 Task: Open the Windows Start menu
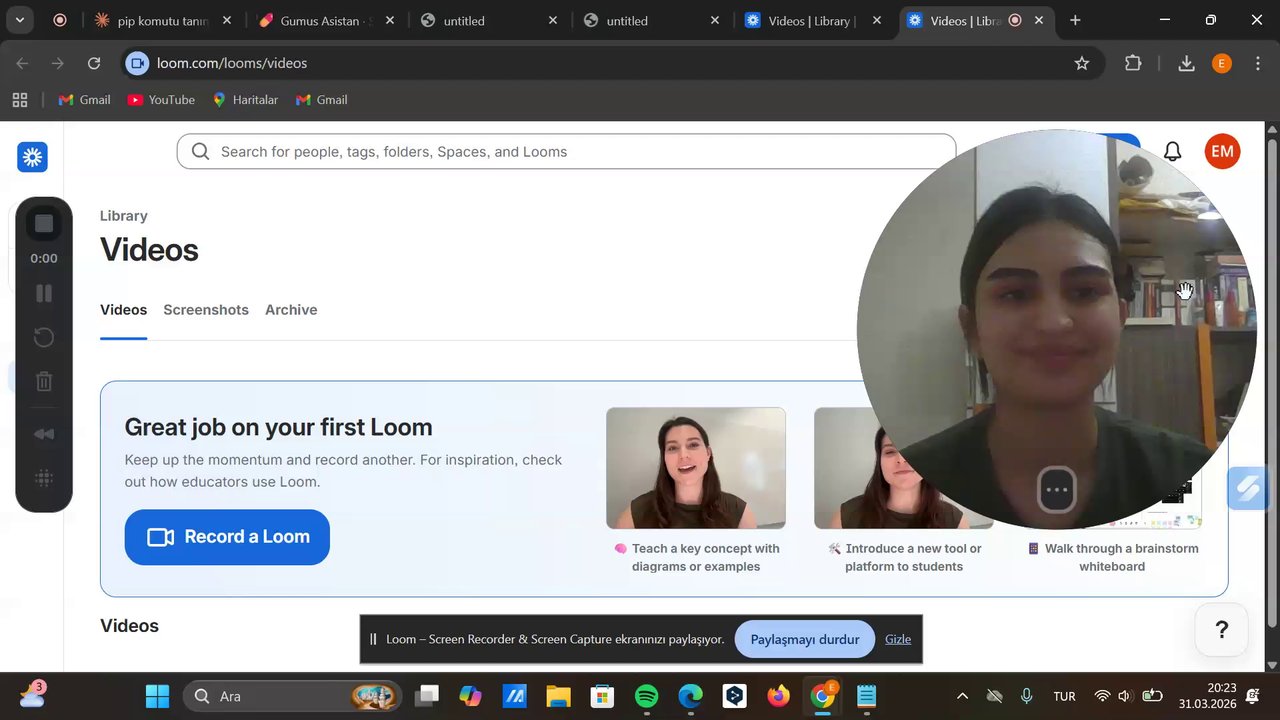point(157,696)
